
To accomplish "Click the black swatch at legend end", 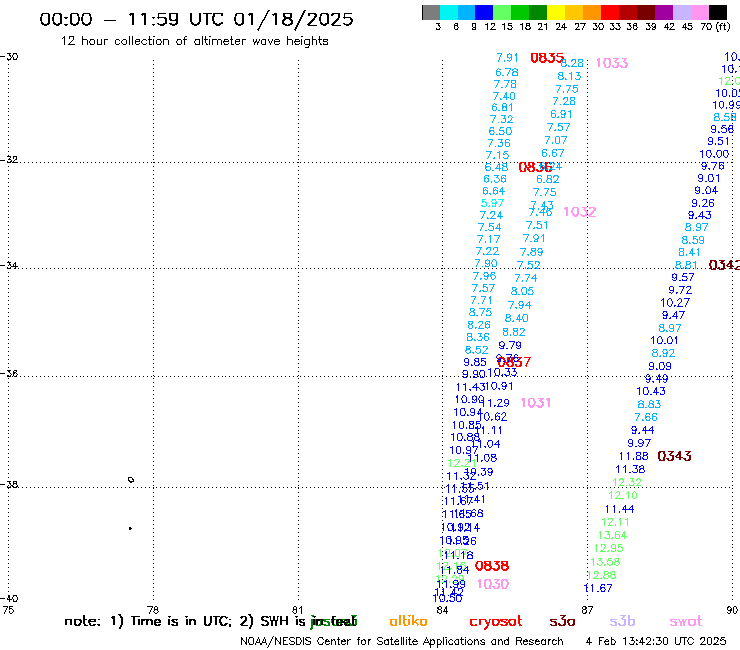I will click(717, 12).
